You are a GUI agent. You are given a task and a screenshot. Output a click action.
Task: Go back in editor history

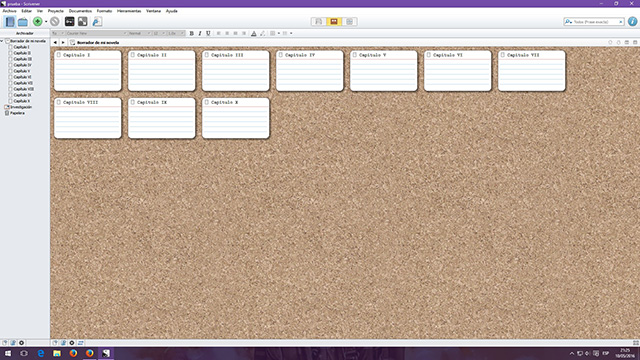pos(55,42)
